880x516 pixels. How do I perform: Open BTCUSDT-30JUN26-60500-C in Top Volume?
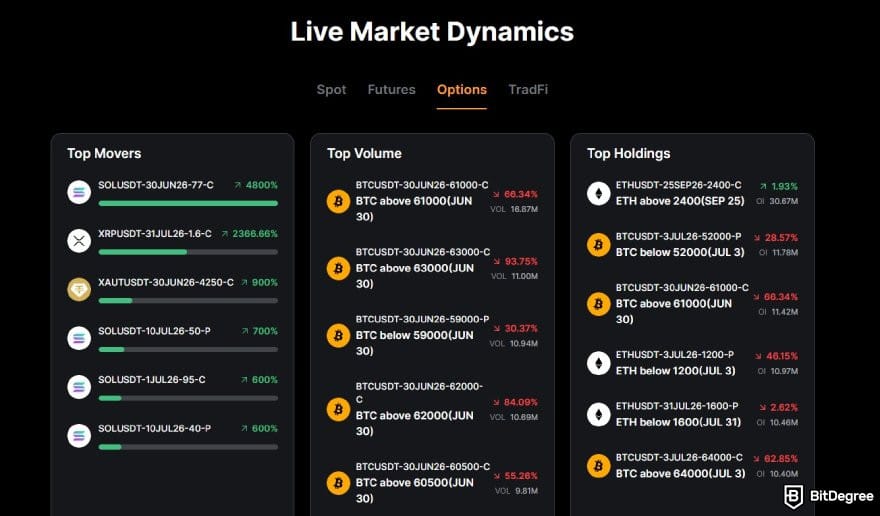click(x=423, y=467)
